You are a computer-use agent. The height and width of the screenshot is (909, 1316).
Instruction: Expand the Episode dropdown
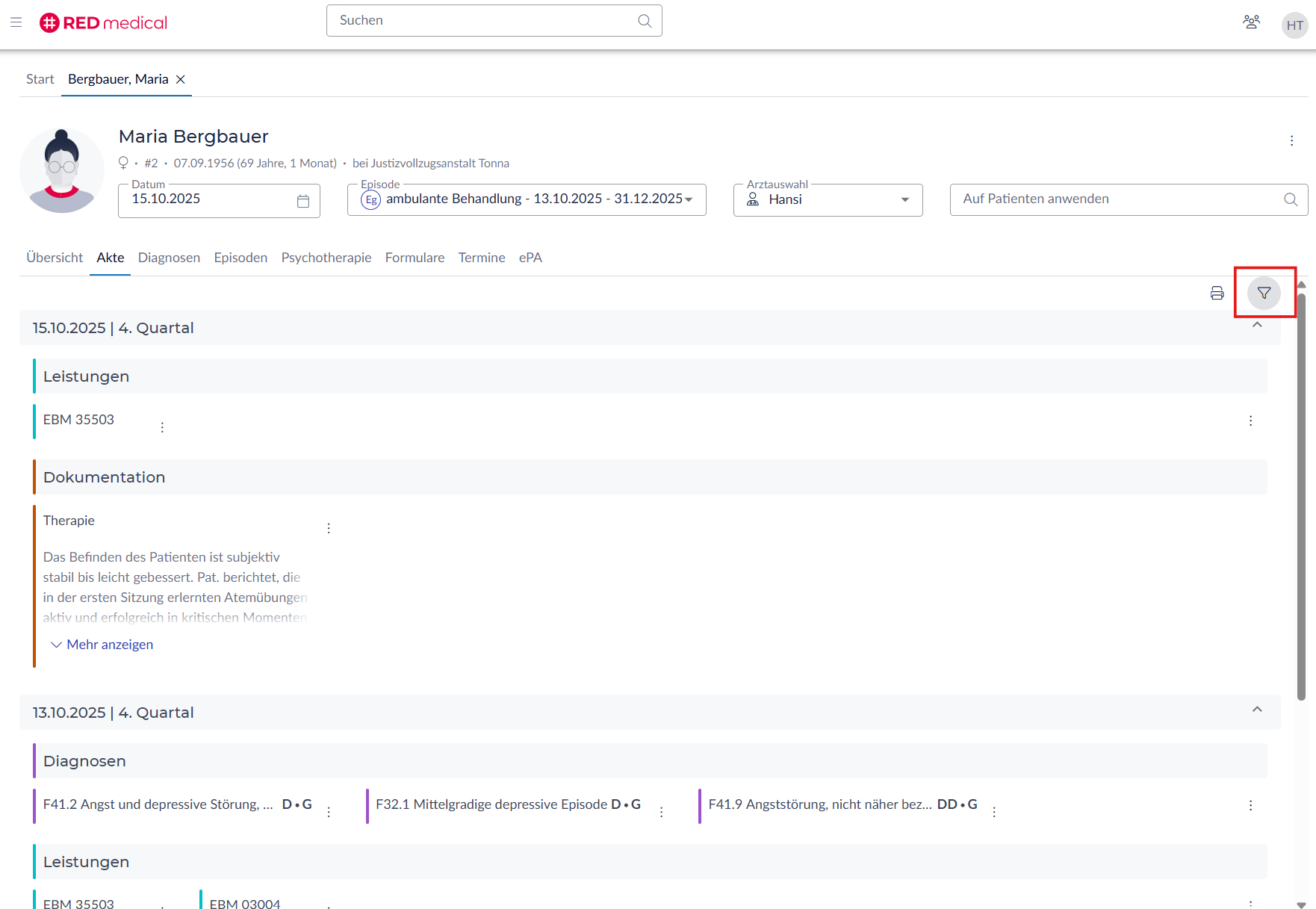click(688, 199)
